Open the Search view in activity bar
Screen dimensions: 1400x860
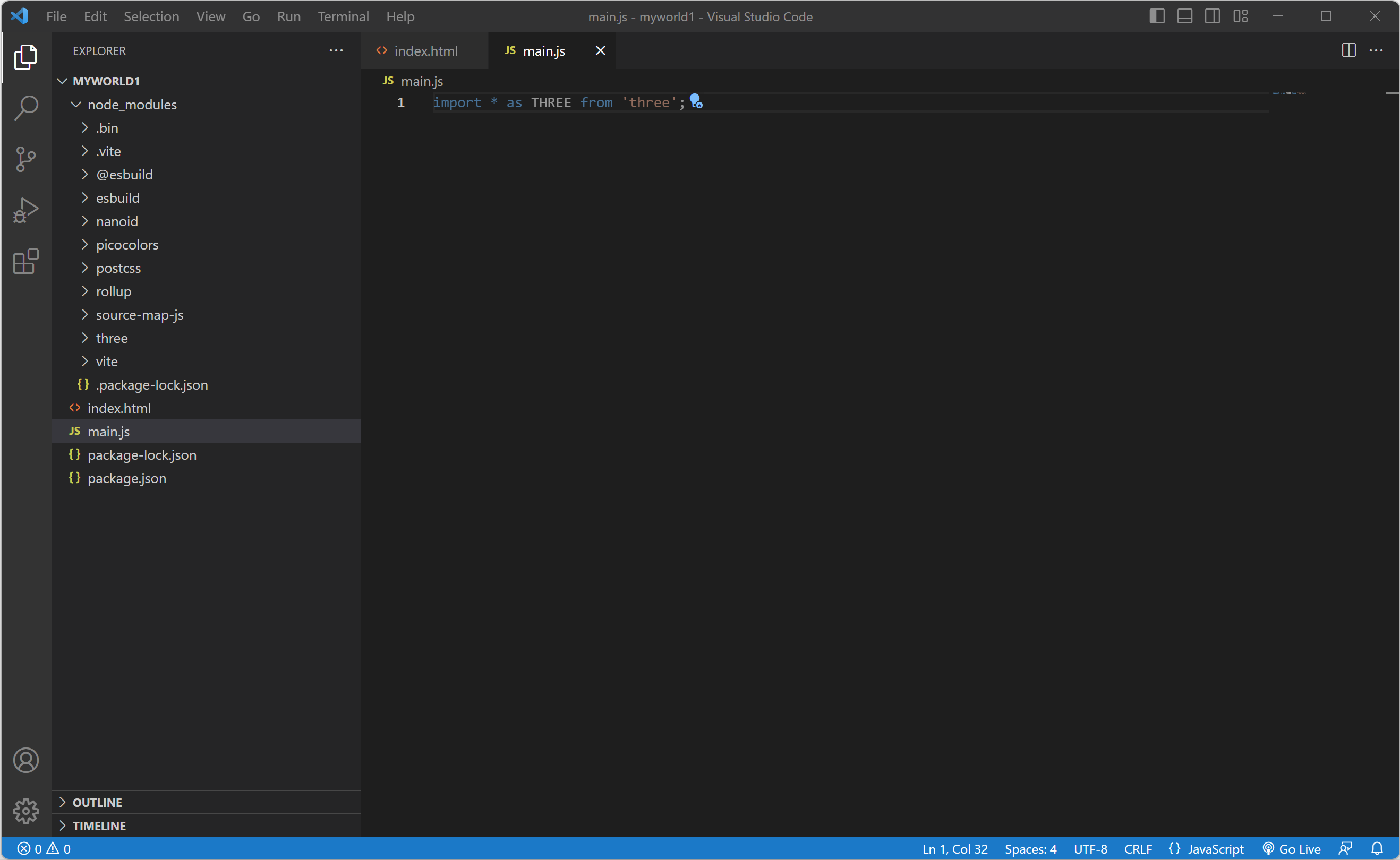coord(25,107)
